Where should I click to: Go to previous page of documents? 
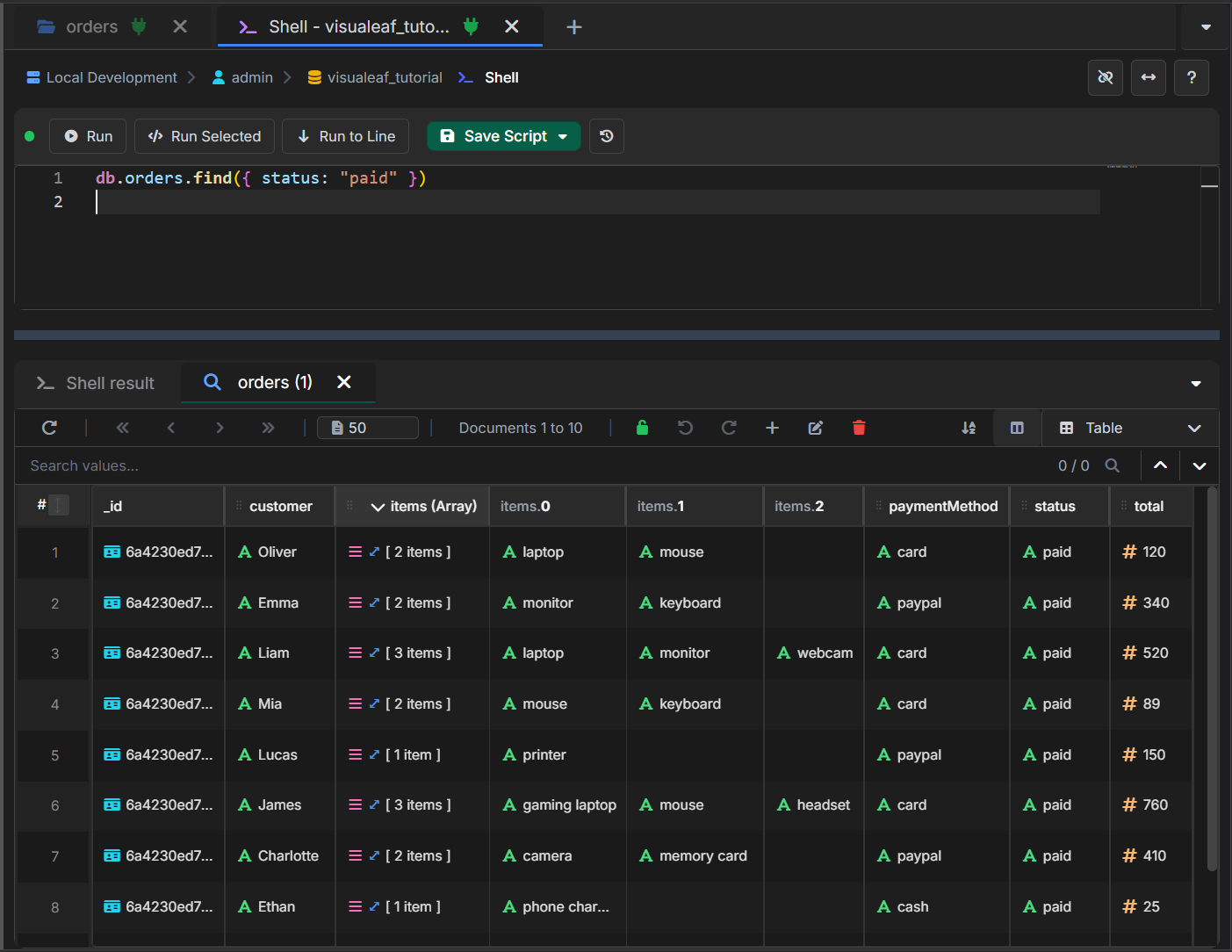pyautogui.click(x=171, y=428)
